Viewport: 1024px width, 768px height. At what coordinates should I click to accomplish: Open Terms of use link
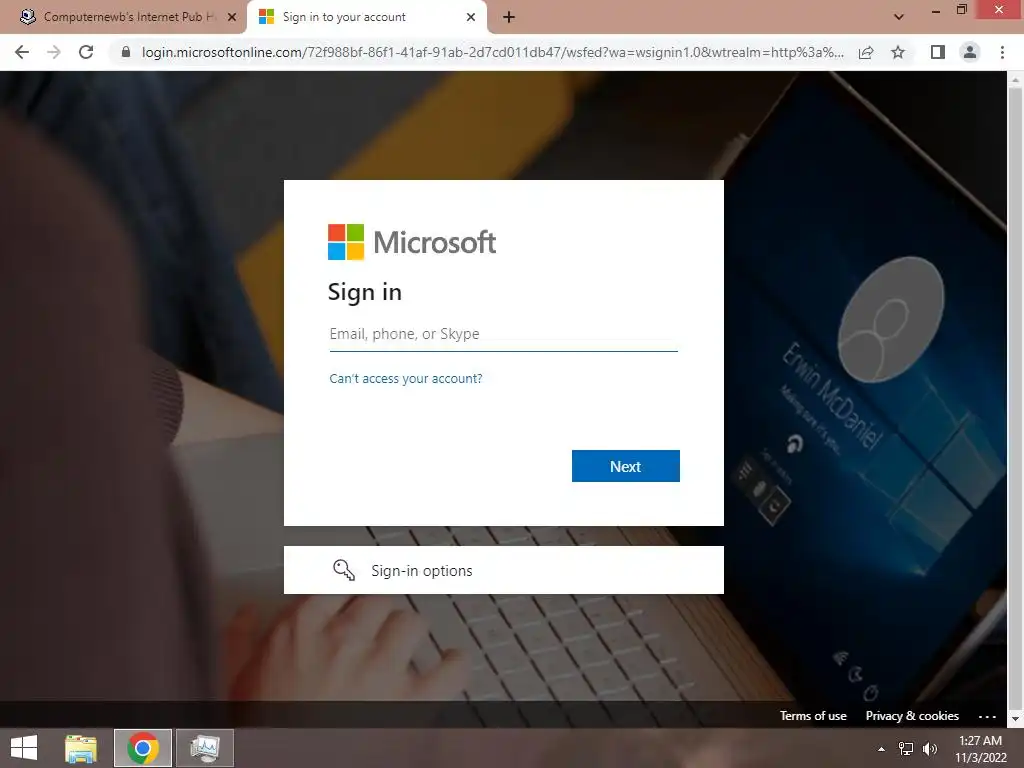point(813,716)
